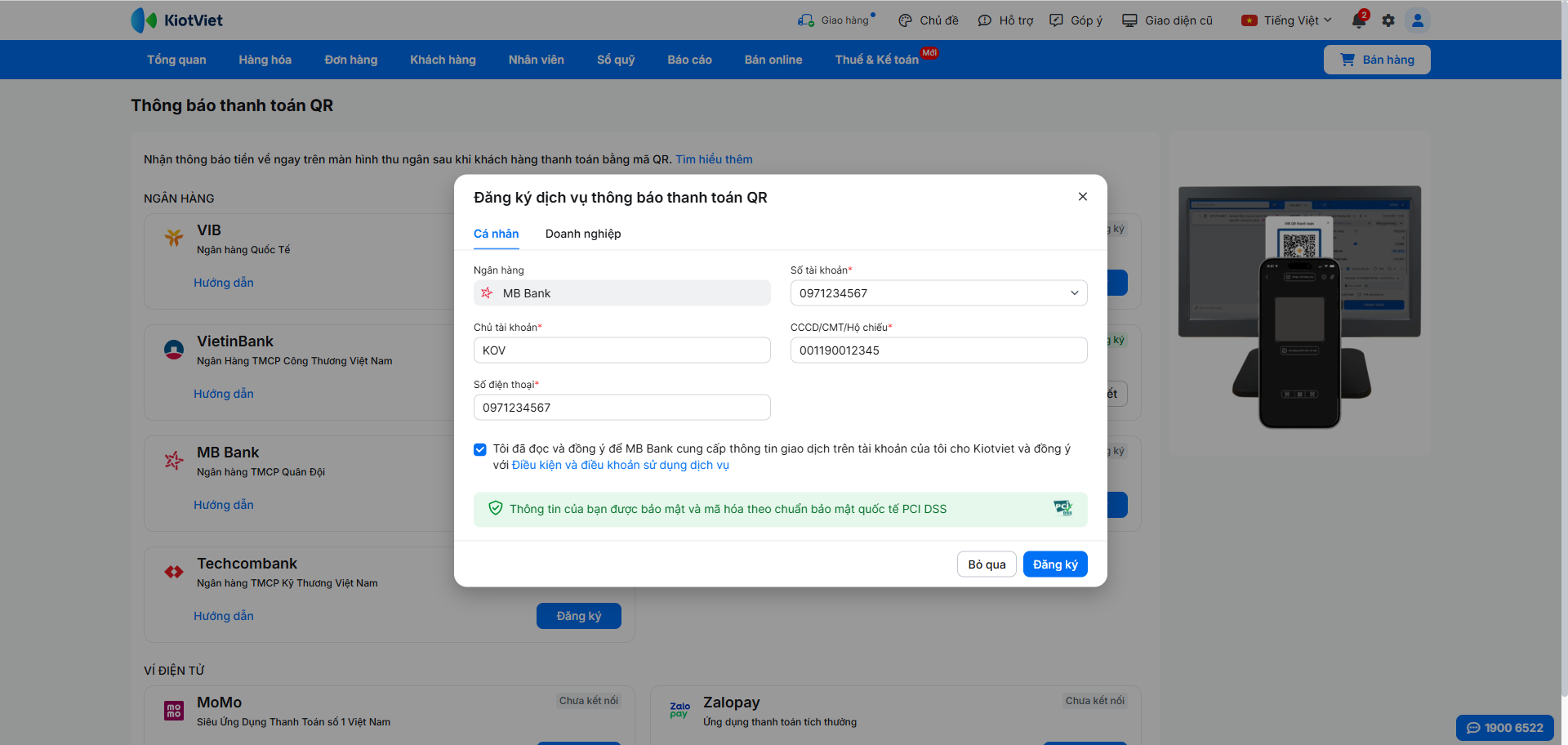This screenshot has height=745, width=1568.
Task: Open the Bán online menu
Action: coord(773,60)
